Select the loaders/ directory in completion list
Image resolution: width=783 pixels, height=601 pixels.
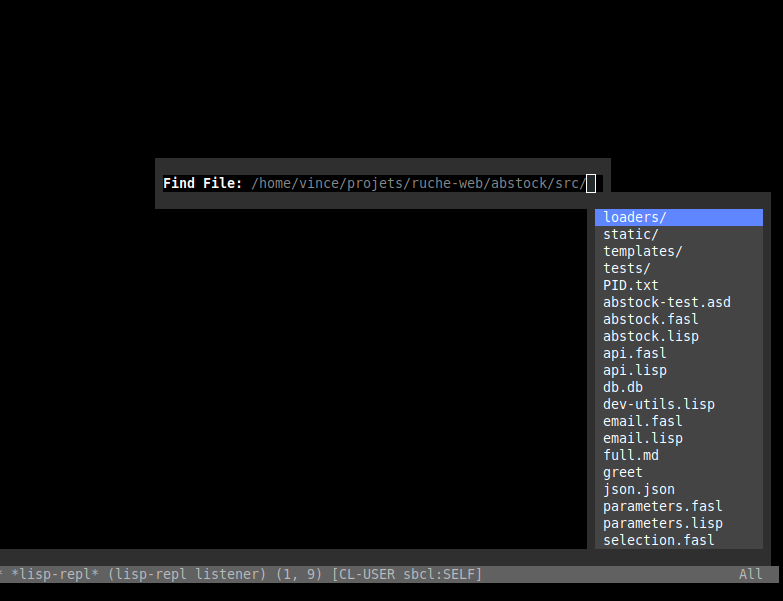pyautogui.click(x=635, y=217)
